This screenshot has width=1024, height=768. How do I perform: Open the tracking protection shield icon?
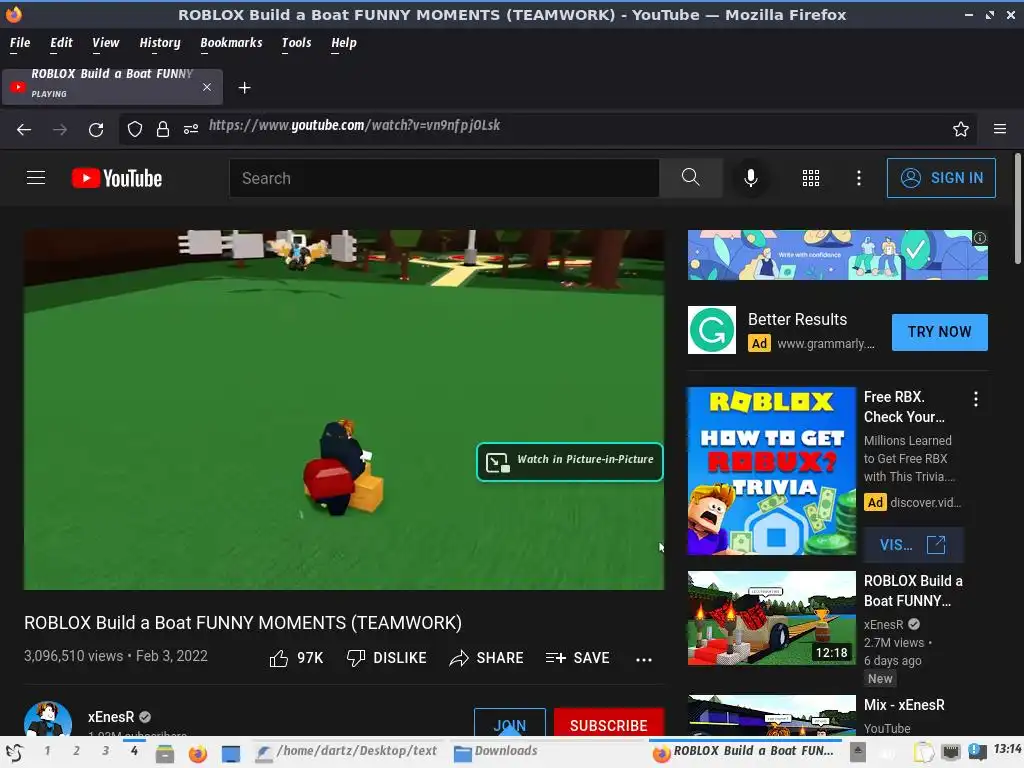(x=135, y=129)
